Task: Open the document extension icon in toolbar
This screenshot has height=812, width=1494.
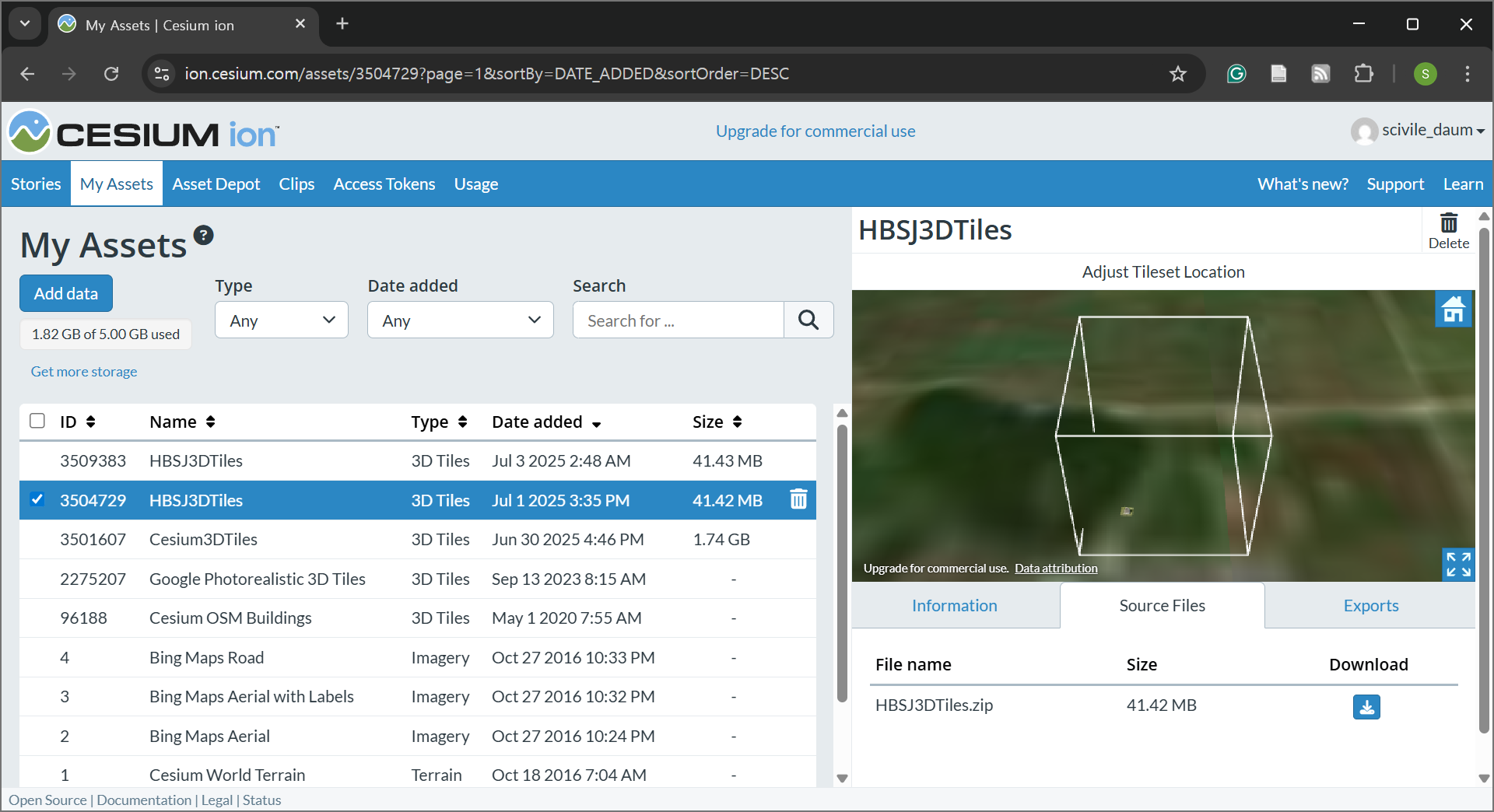Action: (x=1278, y=74)
